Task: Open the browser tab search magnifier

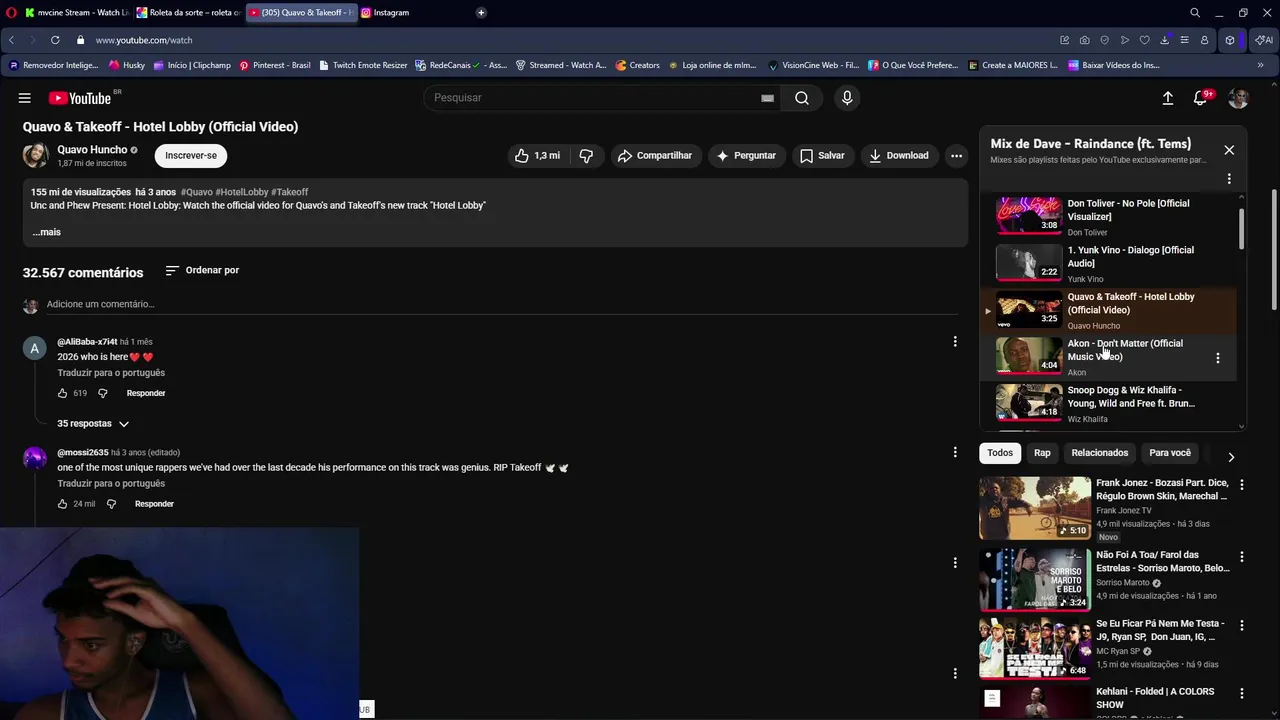Action: pyautogui.click(x=1195, y=13)
